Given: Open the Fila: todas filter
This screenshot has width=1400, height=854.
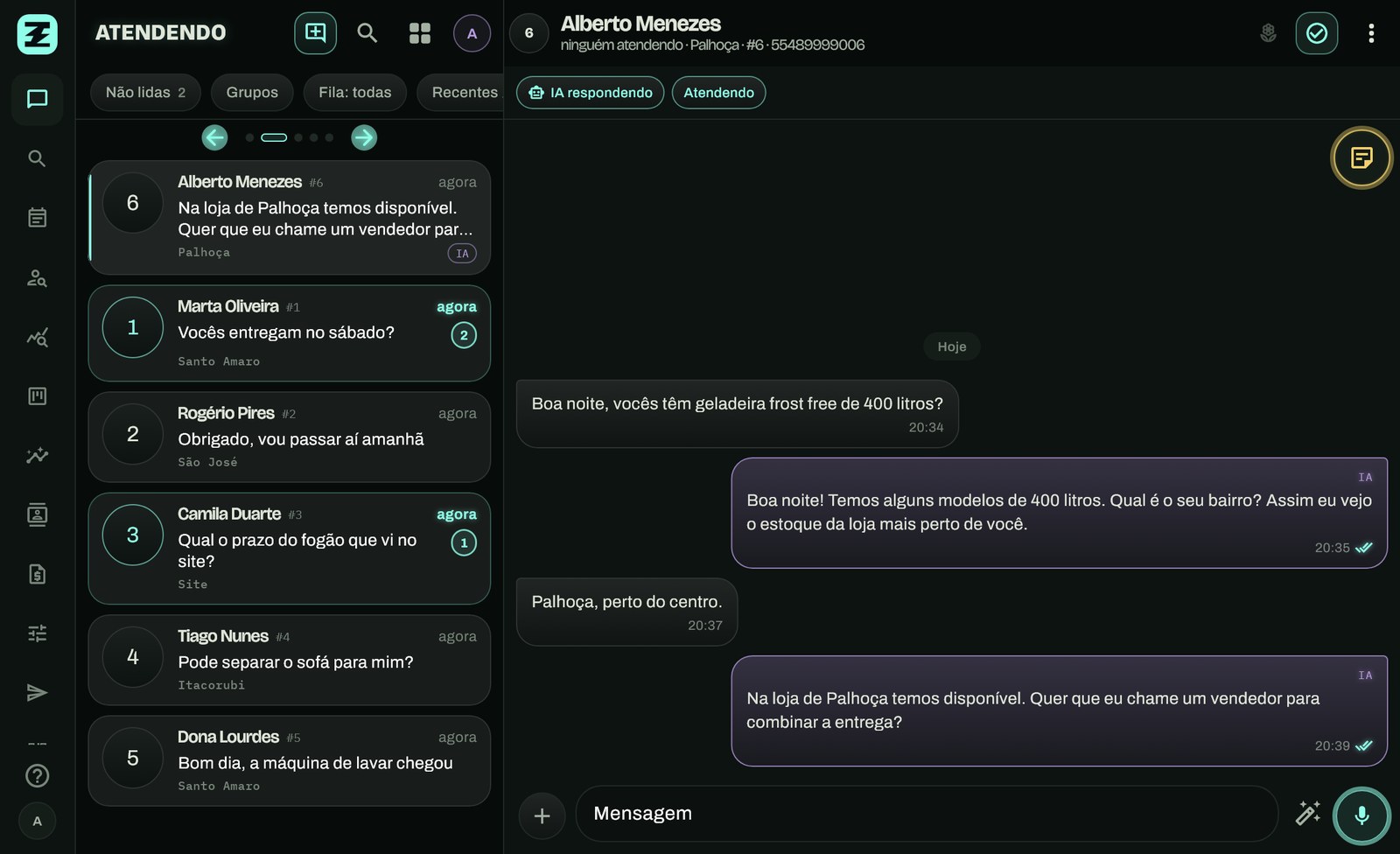Looking at the screenshot, I should pyautogui.click(x=354, y=92).
